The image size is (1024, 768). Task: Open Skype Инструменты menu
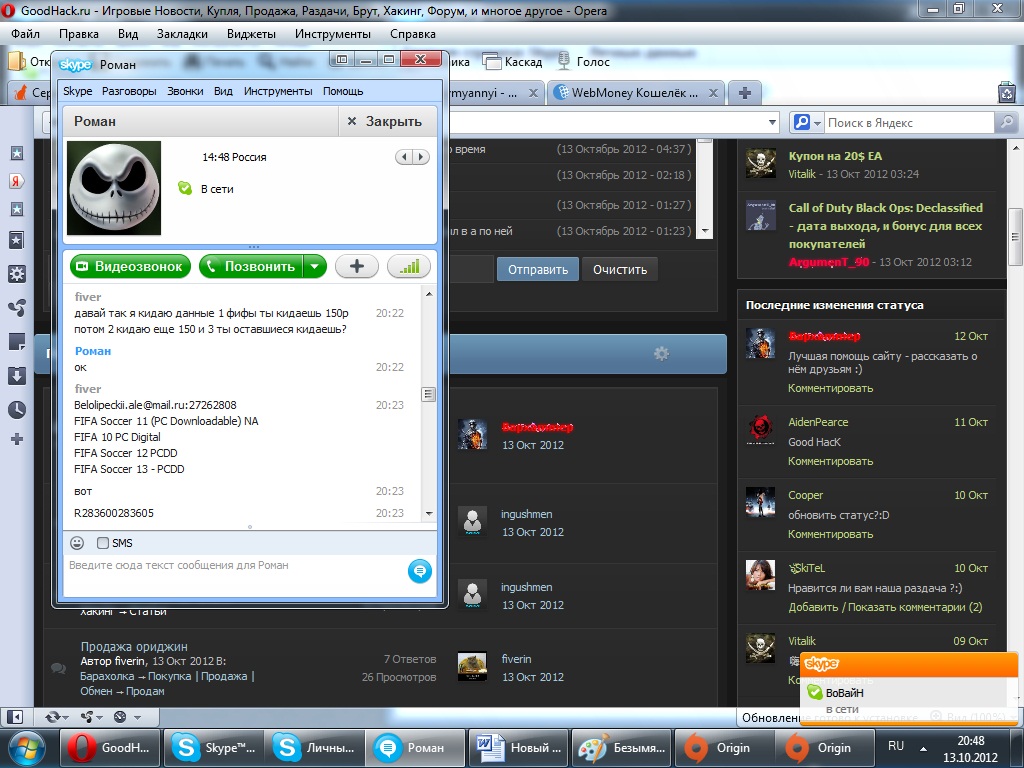pos(278,91)
